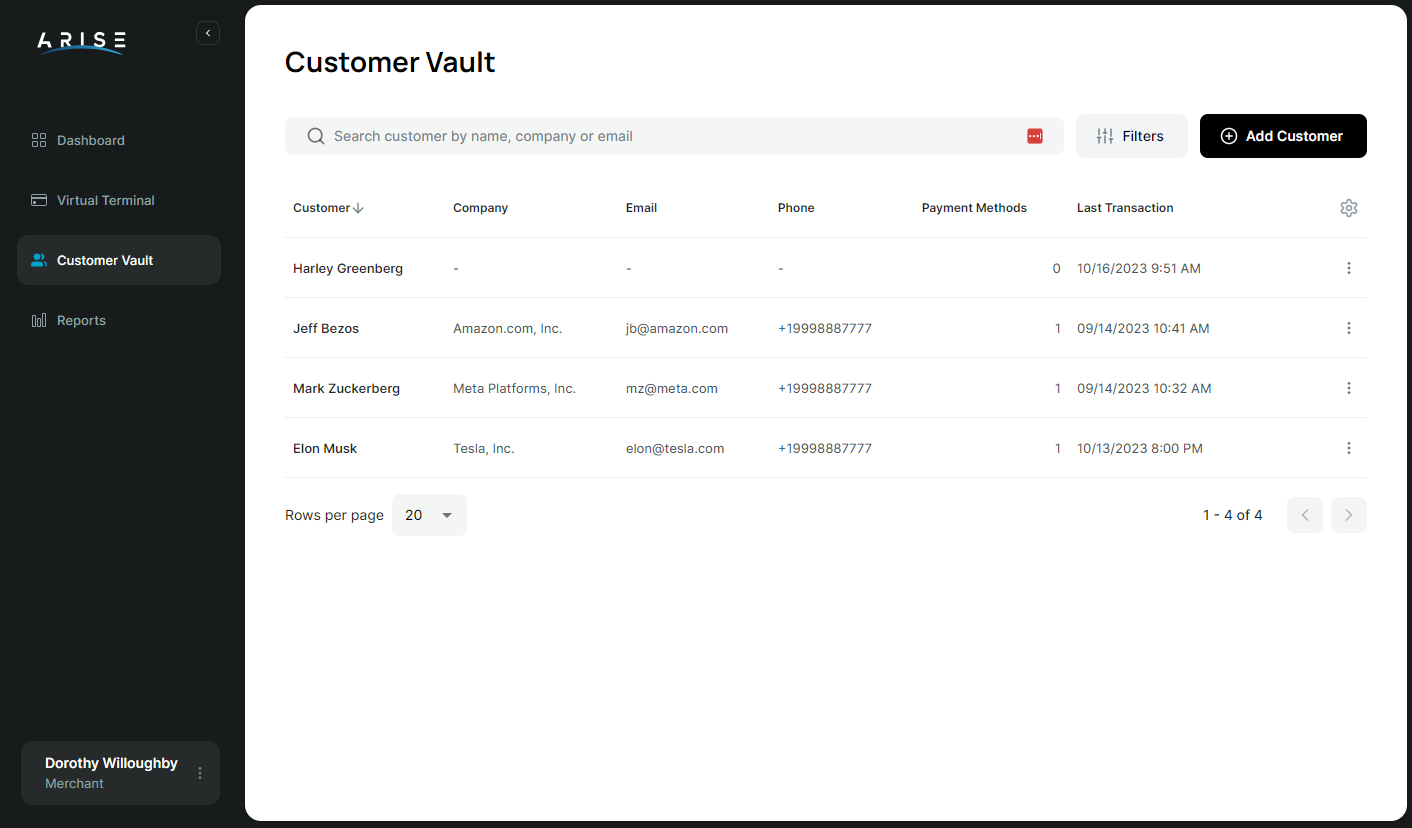Click the ARISE logo

[81, 42]
